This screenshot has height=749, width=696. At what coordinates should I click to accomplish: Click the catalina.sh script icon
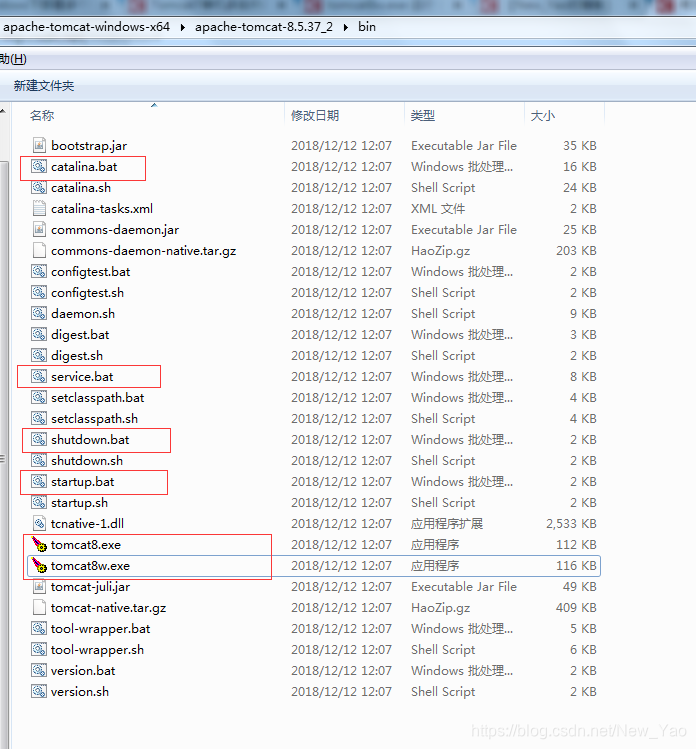39,187
